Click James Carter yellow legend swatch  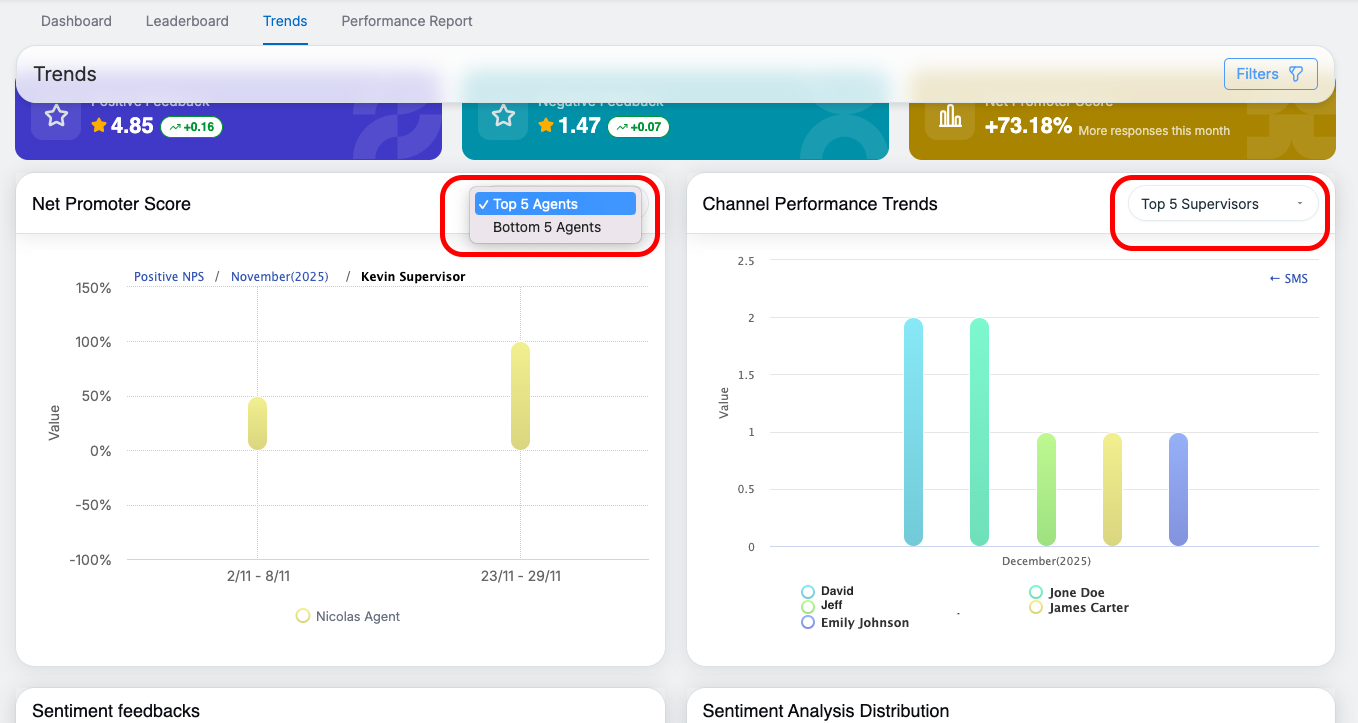point(1036,607)
